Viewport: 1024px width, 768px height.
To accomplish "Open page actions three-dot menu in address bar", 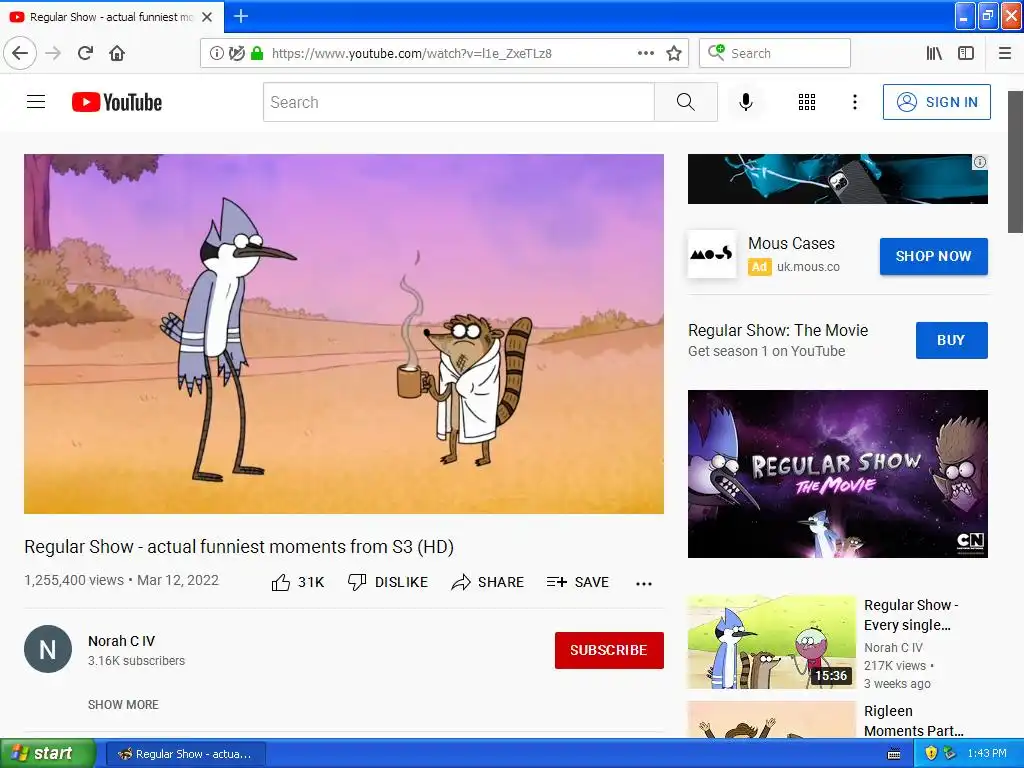I will click(645, 53).
